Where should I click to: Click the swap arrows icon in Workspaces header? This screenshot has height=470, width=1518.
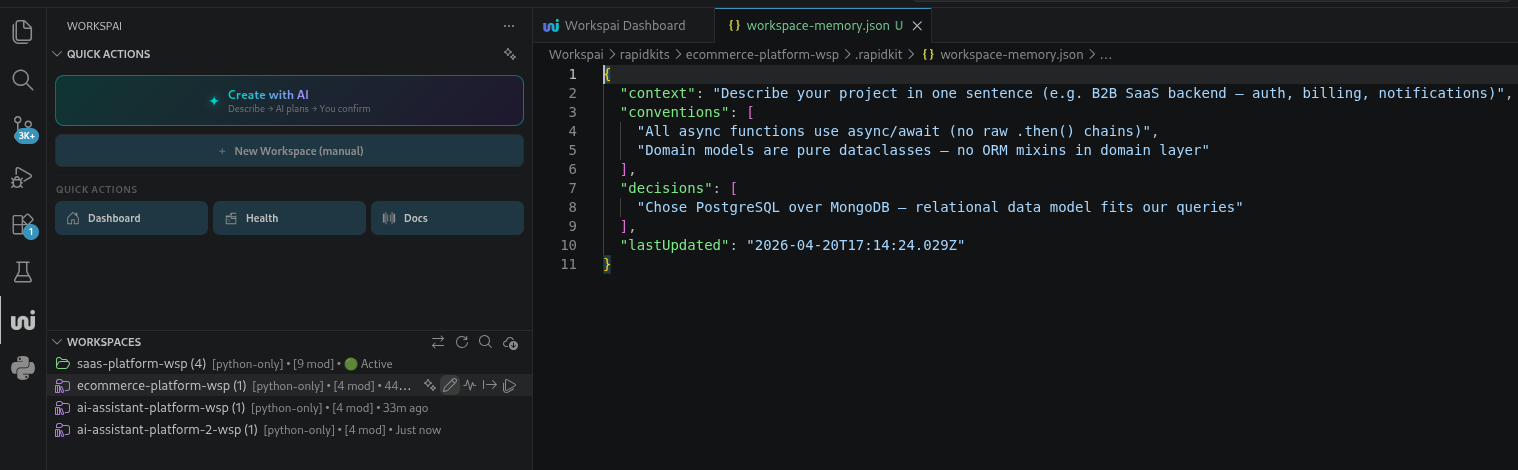pyautogui.click(x=438, y=342)
